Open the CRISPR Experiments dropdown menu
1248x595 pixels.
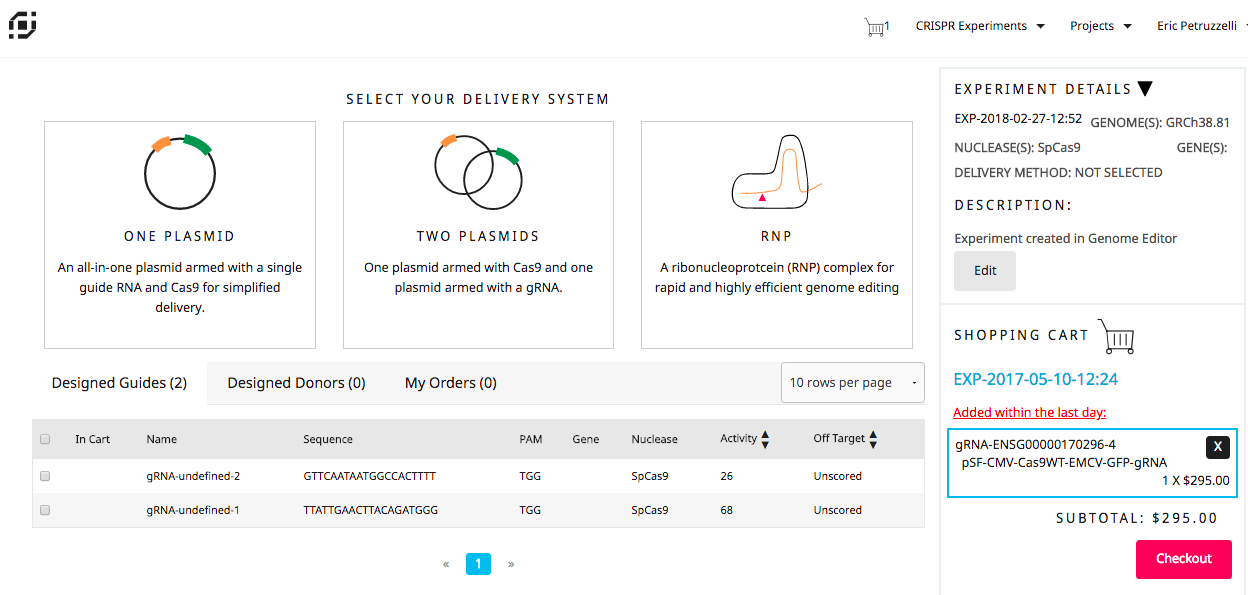point(980,26)
